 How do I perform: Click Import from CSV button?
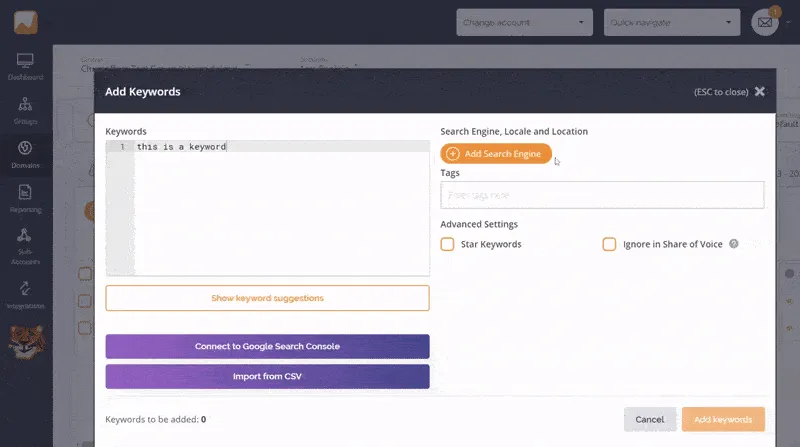click(x=267, y=376)
